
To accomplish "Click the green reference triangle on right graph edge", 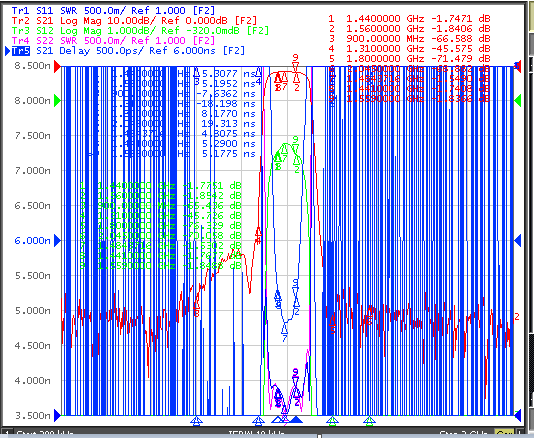I will click(x=518, y=101).
